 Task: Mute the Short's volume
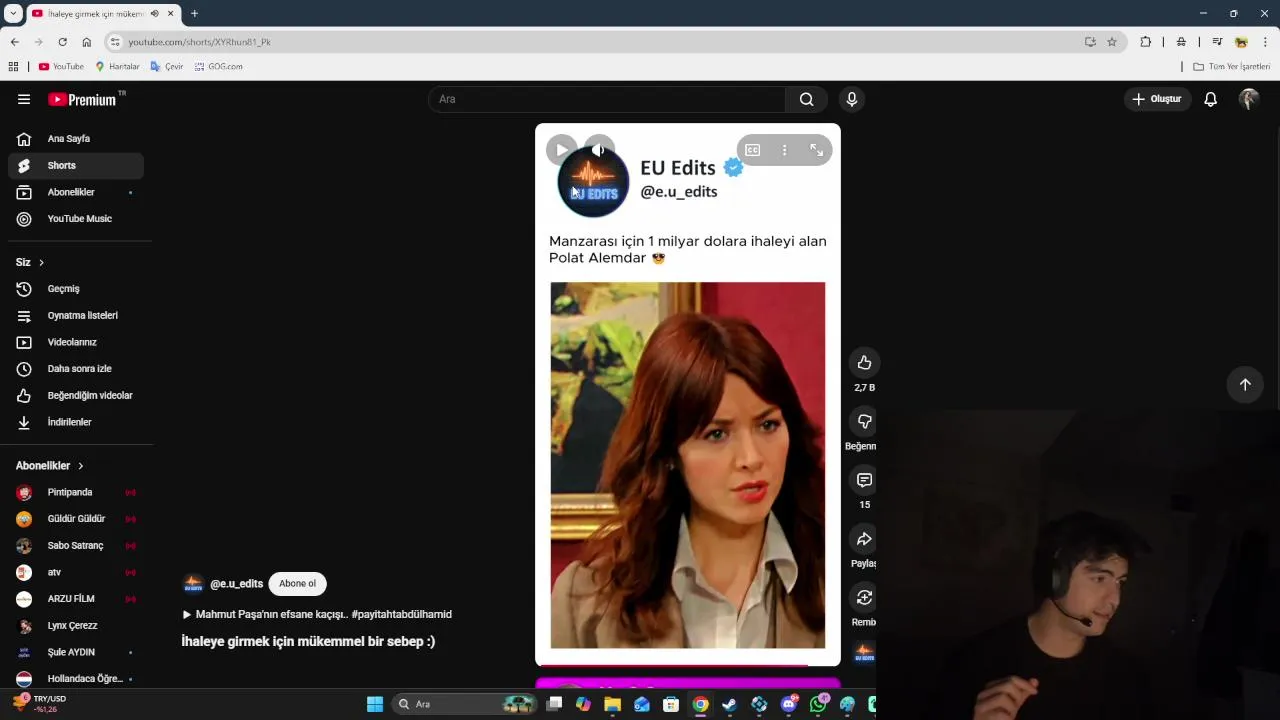(x=598, y=150)
